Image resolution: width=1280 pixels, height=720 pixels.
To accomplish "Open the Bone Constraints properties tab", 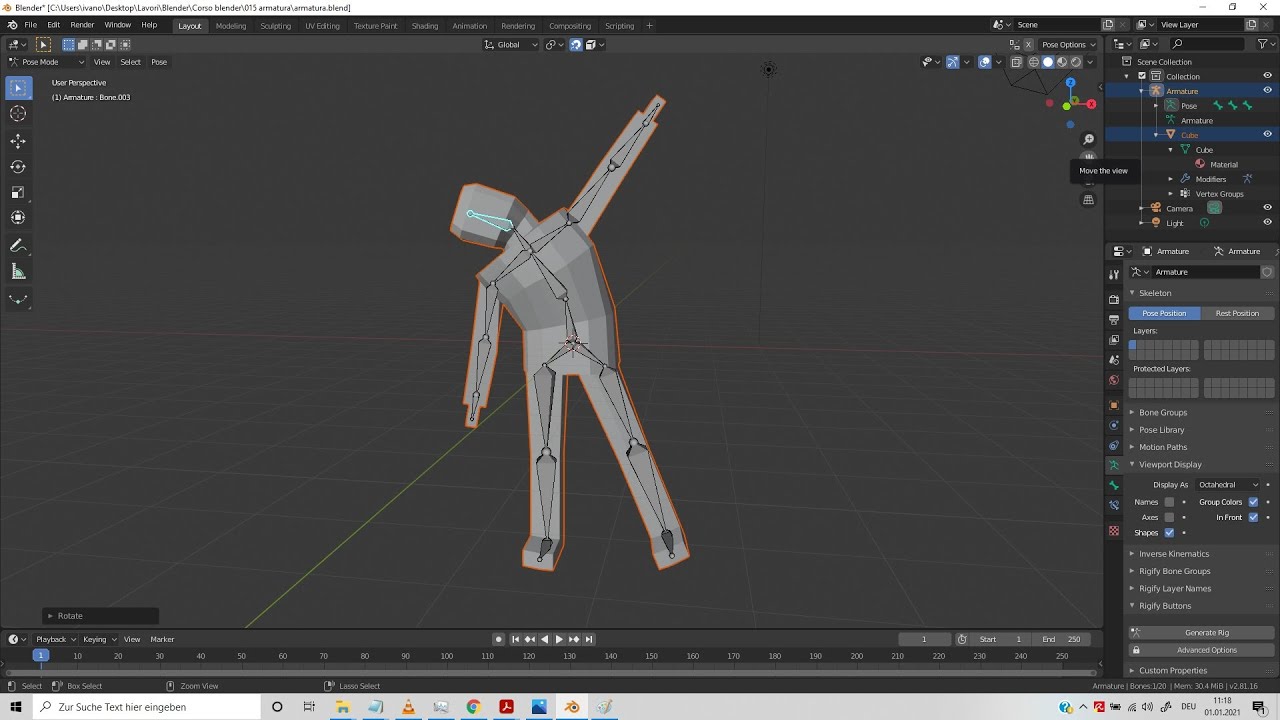I will pos(1114,505).
